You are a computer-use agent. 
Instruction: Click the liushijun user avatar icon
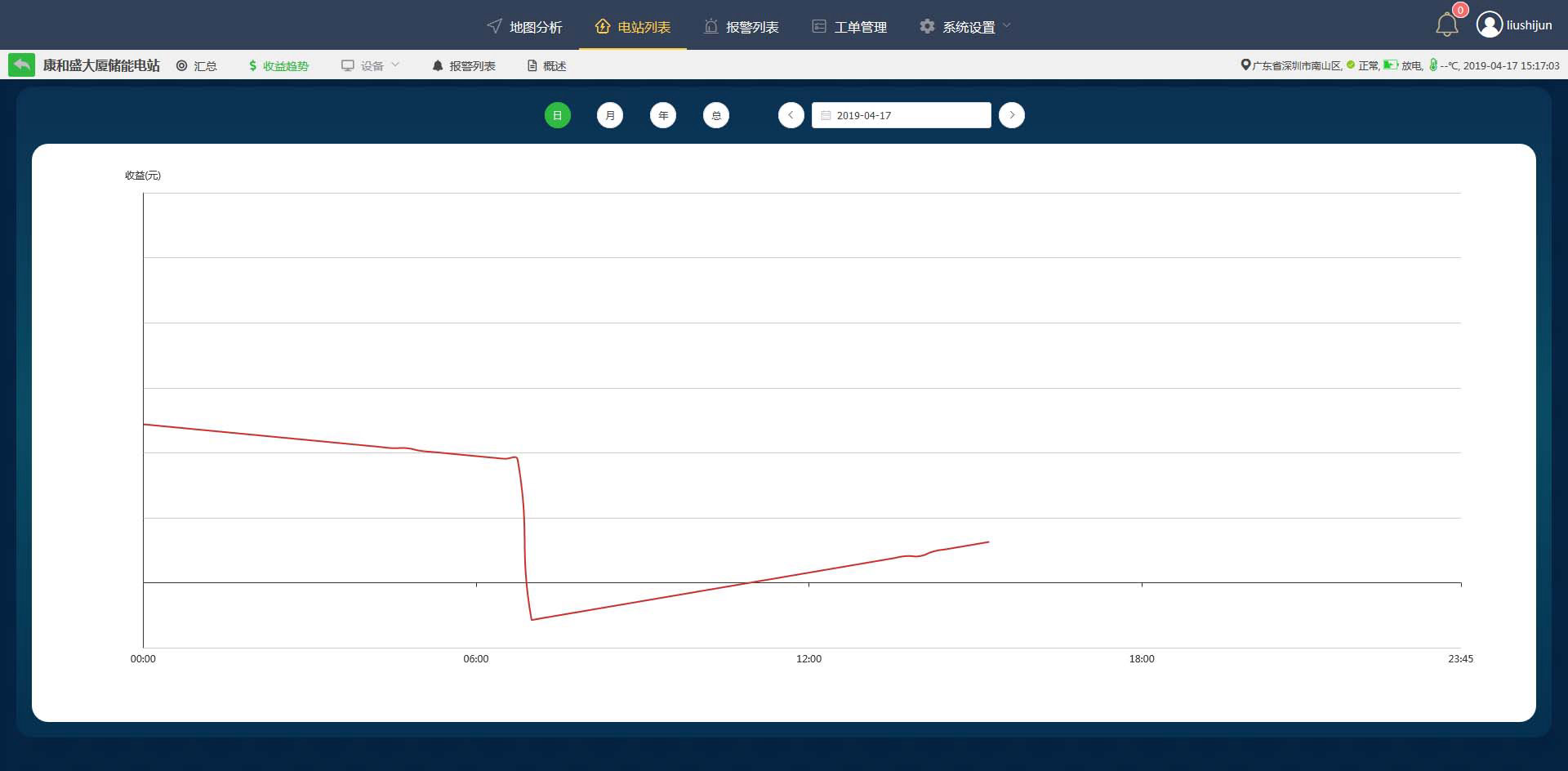pyautogui.click(x=1489, y=25)
